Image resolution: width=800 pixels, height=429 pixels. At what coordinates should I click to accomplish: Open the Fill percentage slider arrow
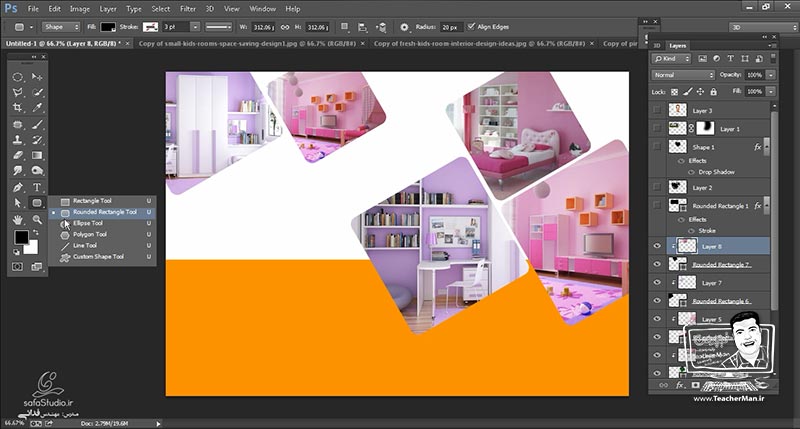tap(771, 92)
